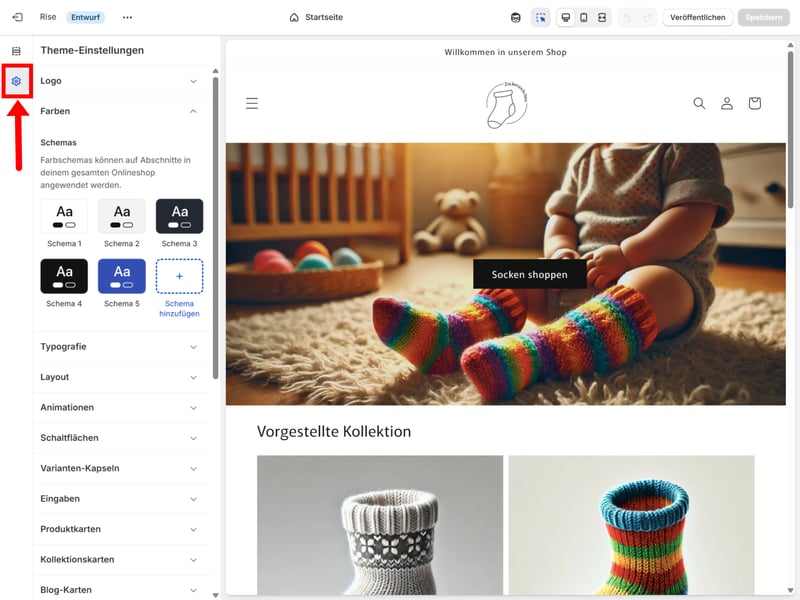This screenshot has height=600, width=800.
Task: Switch to desktop preview
Action: (565, 17)
